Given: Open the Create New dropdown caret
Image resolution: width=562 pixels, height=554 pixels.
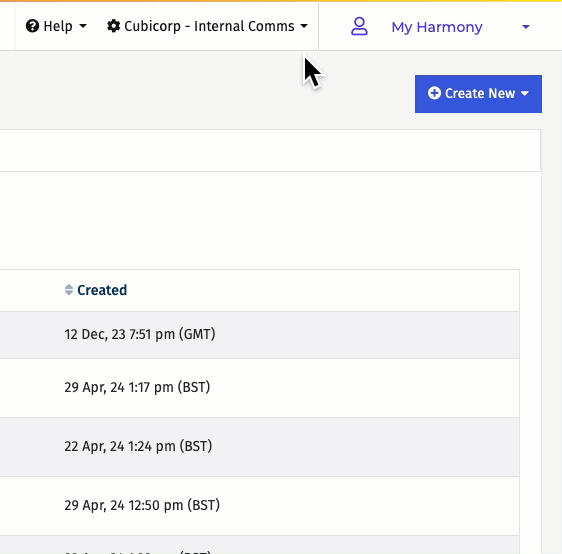Looking at the screenshot, I should (525, 94).
